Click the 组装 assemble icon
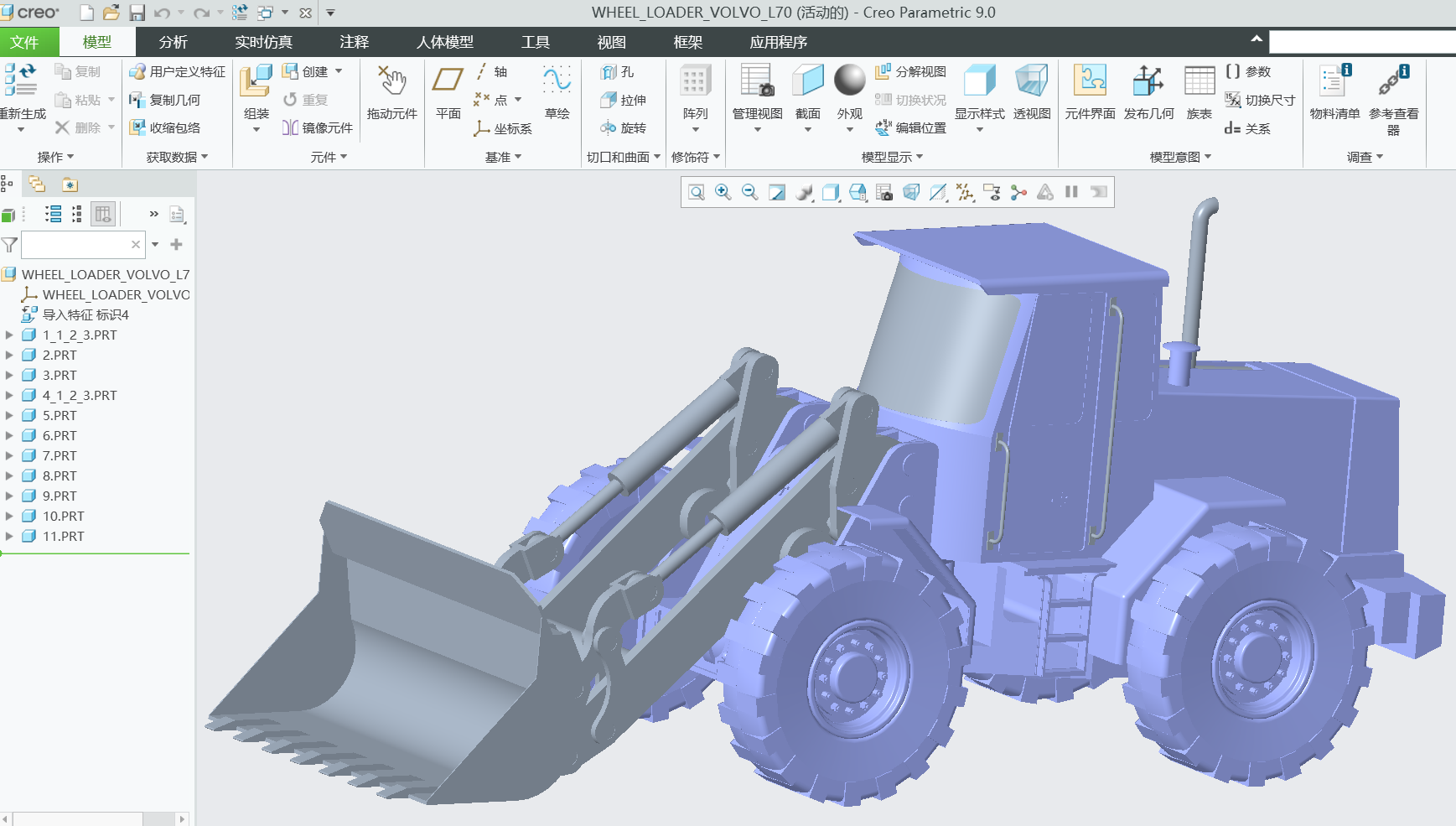Image resolution: width=1456 pixels, height=826 pixels. click(x=256, y=81)
